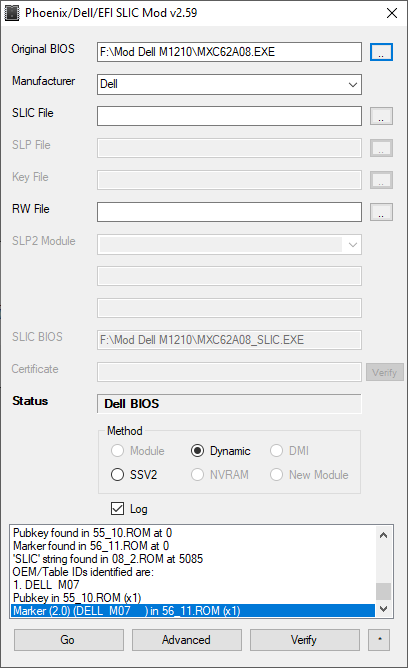Select the 'Pubkey found in 55_10.ROM' log line
Screen dimensions: 408x668
92,533
